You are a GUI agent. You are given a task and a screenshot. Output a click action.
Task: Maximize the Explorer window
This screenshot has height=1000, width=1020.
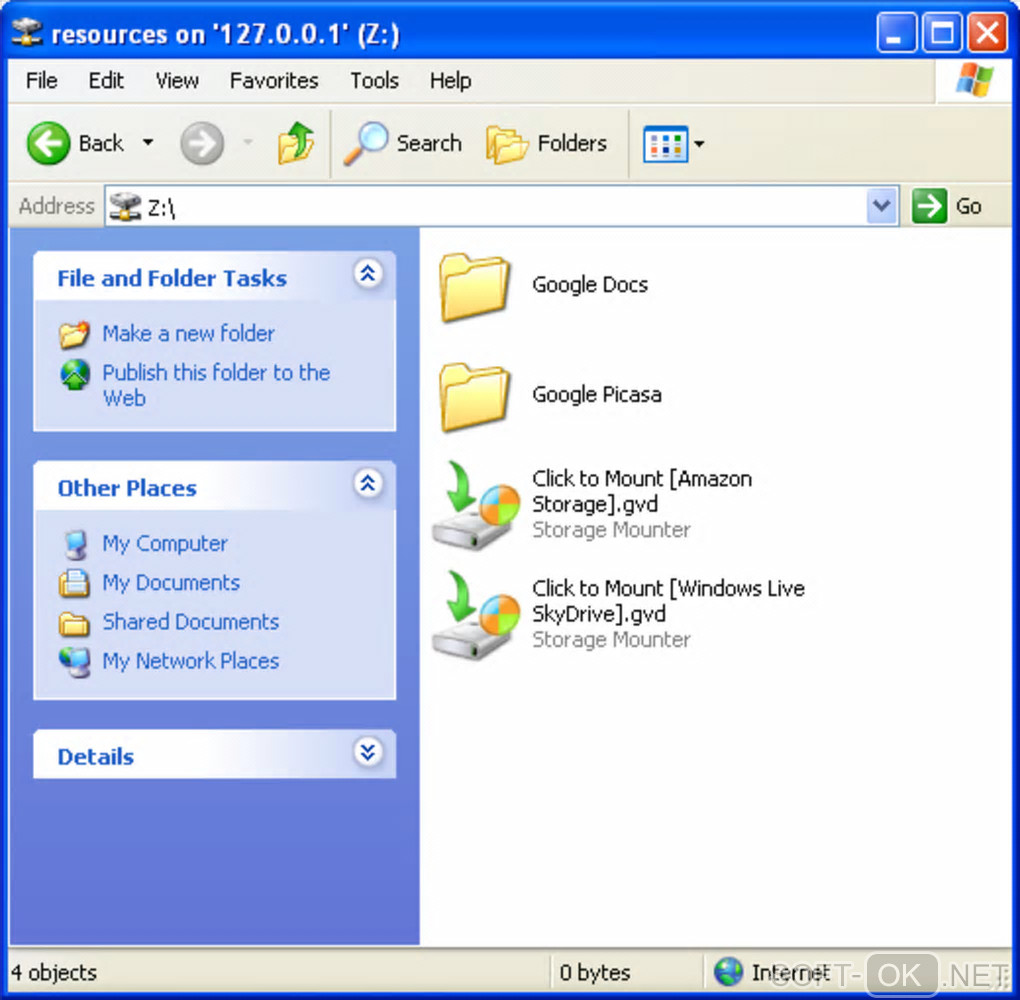coord(942,32)
